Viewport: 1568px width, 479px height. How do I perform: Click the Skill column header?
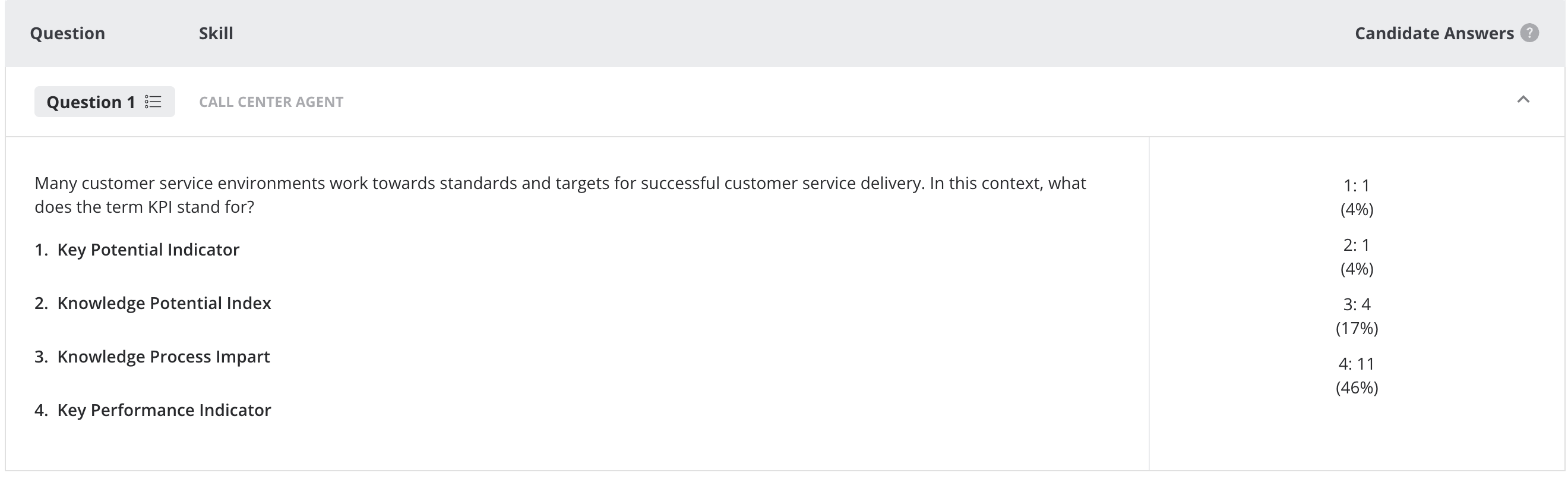click(x=216, y=33)
